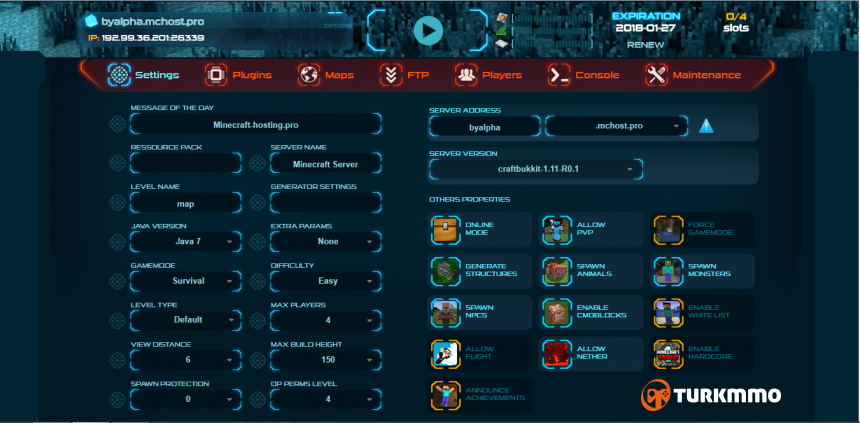Open the Max Build Height dropdown
860x423 pixels.
(326, 360)
